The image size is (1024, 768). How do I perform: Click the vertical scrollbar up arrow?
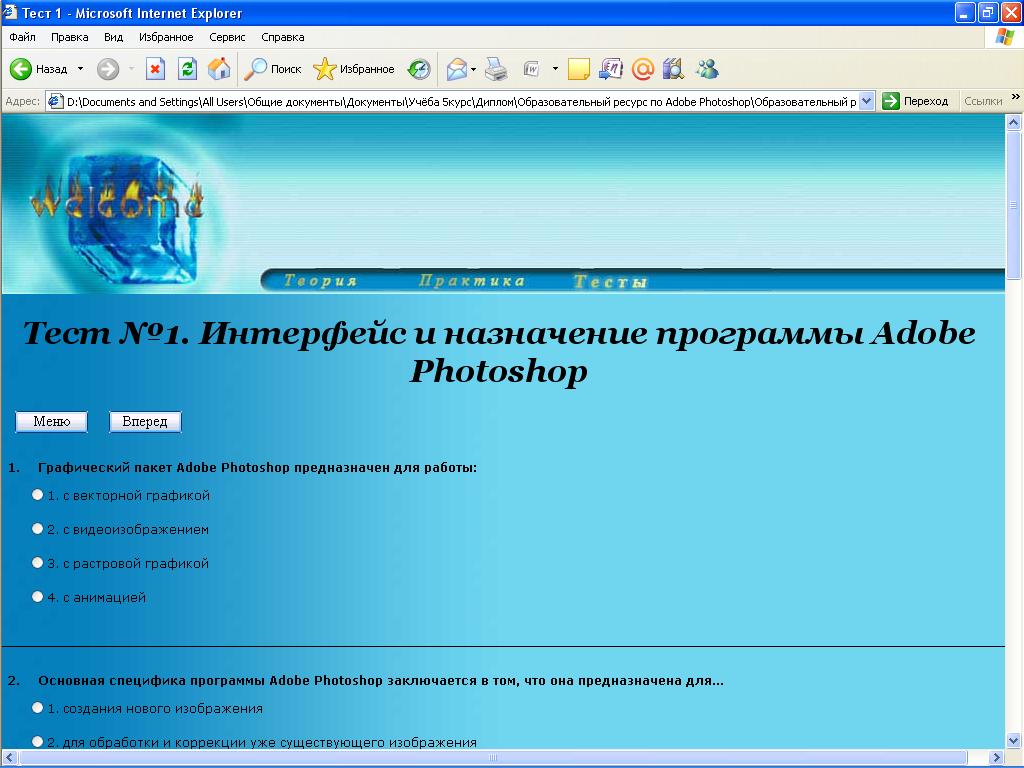click(x=1014, y=122)
